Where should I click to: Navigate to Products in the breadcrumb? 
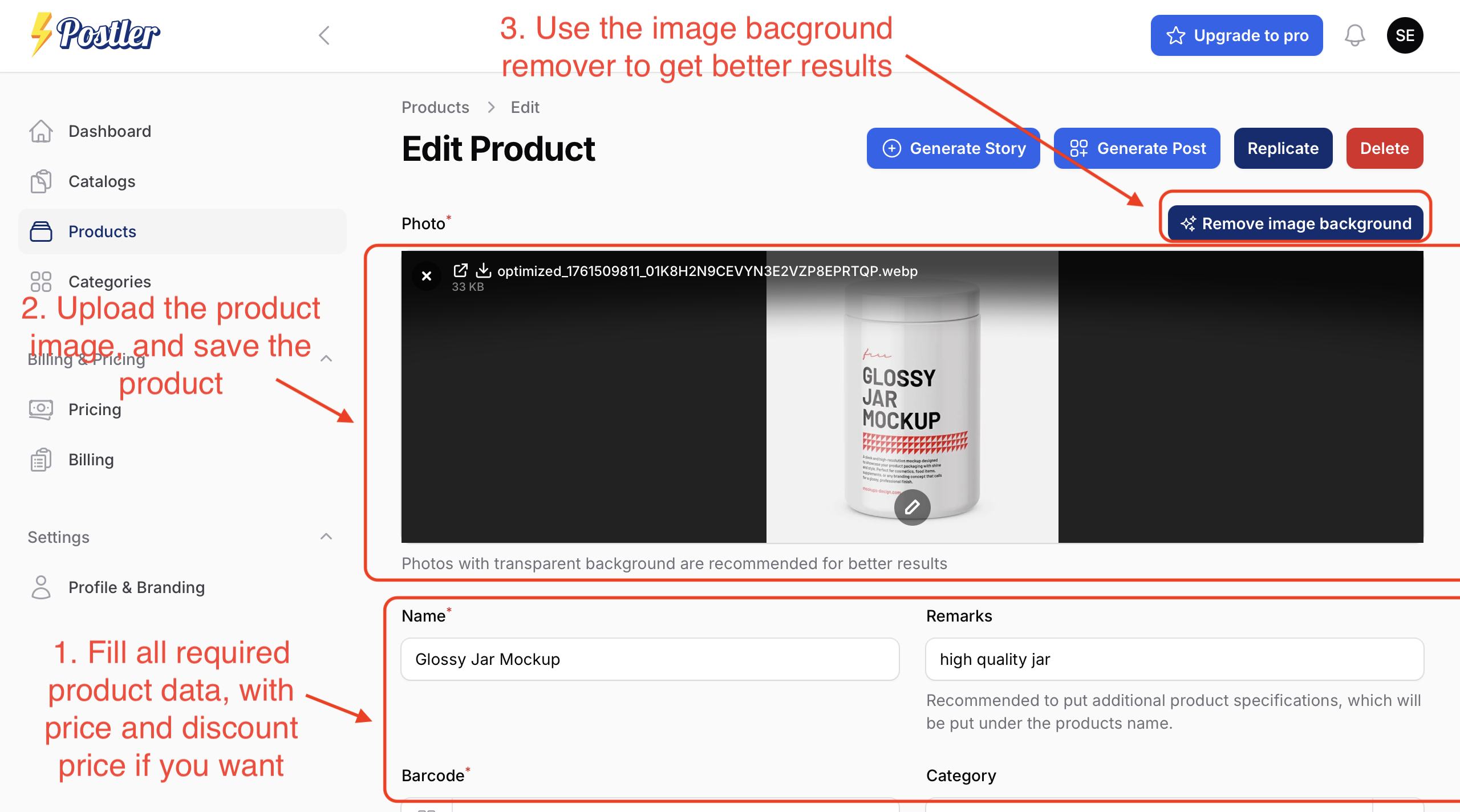[x=435, y=107]
